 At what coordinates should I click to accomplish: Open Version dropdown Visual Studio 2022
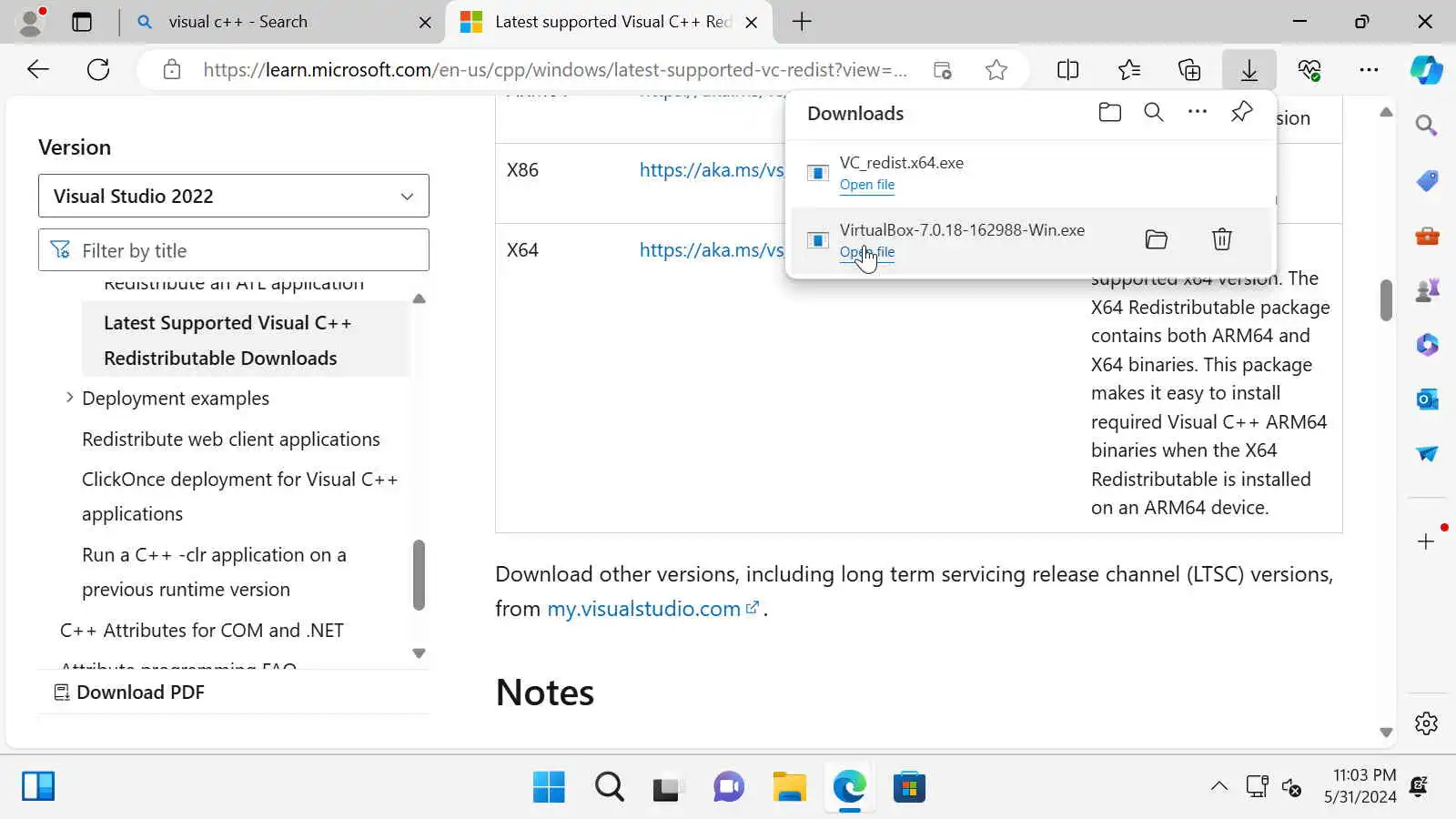click(x=234, y=196)
